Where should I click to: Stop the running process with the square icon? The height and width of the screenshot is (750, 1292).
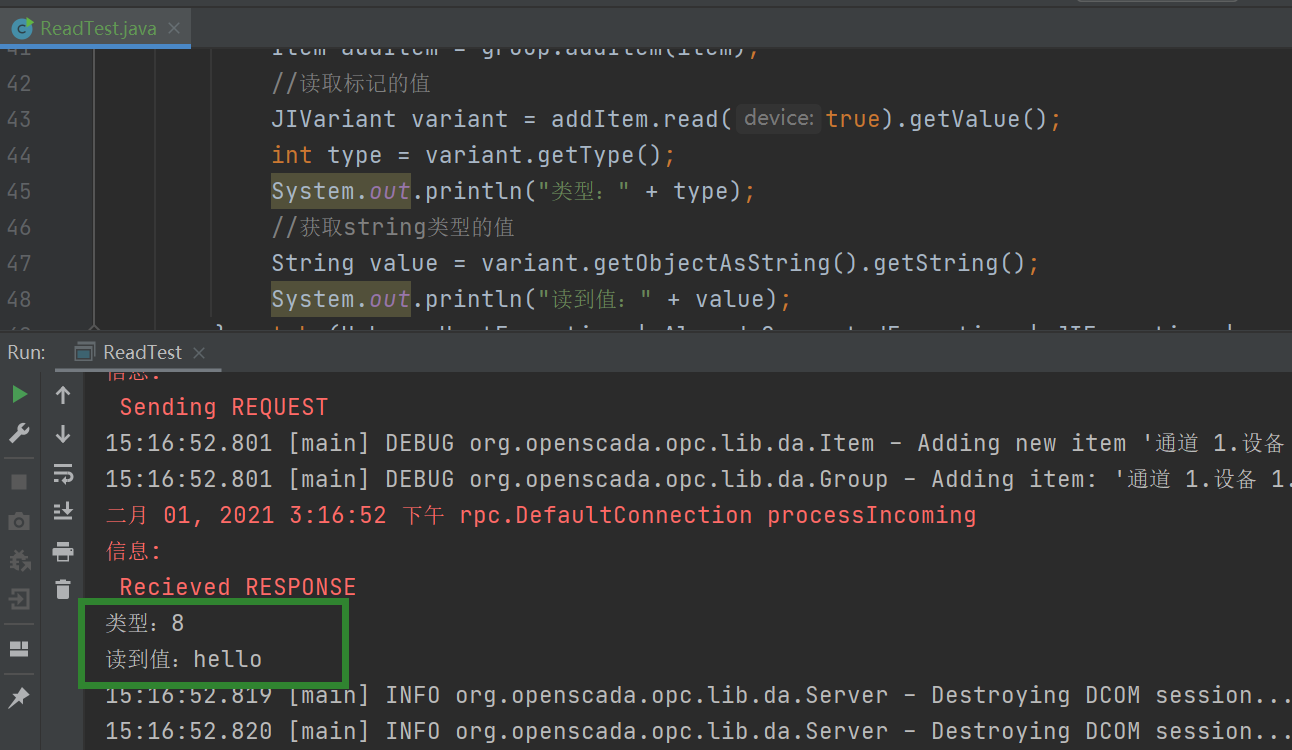[x=19, y=482]
